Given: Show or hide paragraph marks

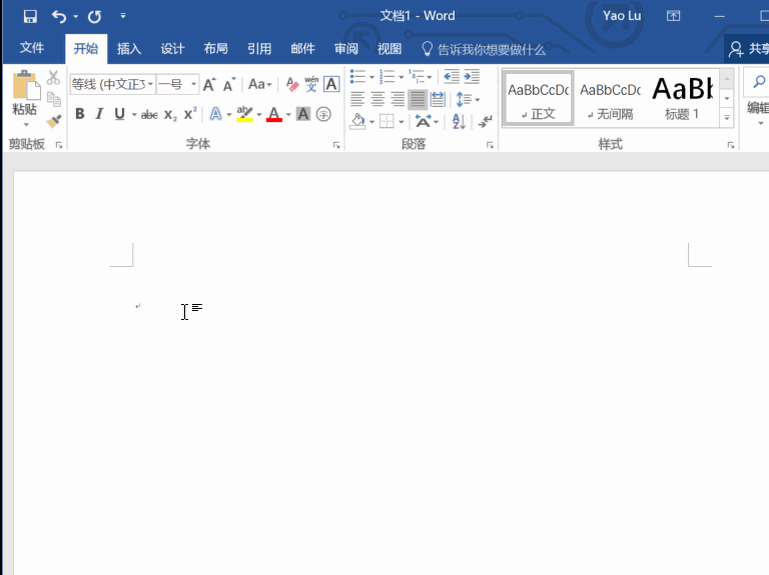Looking at the screenshot, I should click(485, 121).
